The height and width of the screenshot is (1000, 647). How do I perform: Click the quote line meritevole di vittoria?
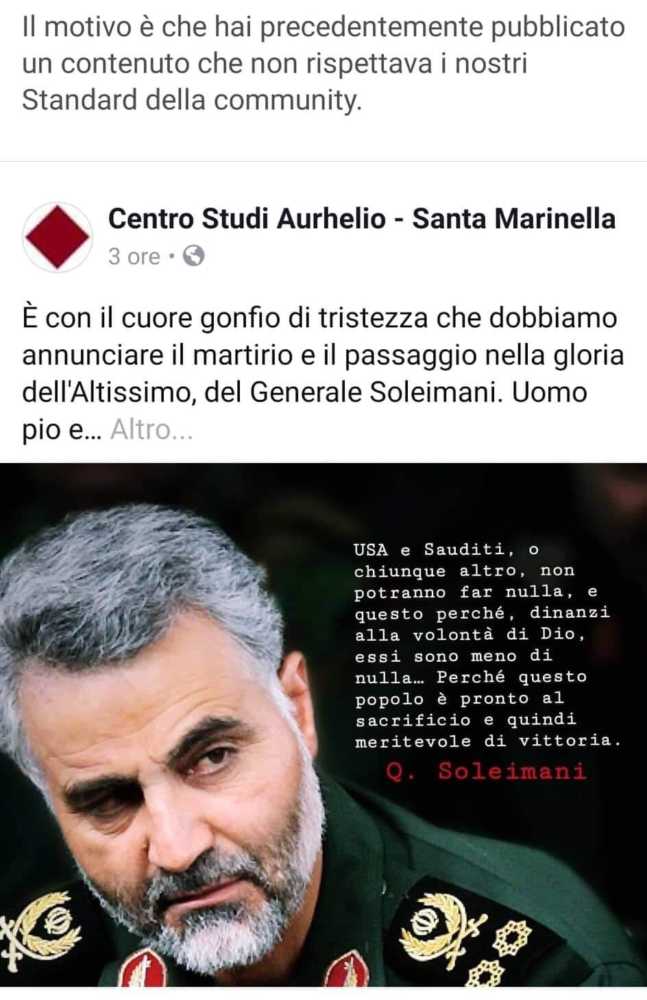[x=488, y=741]
